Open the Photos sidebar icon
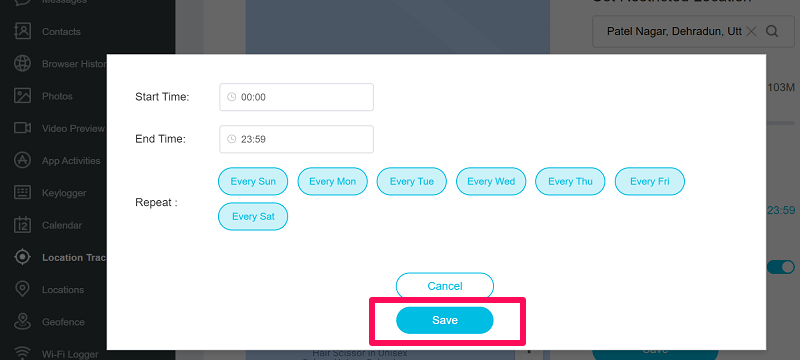The image size is (800, 360). click(22, 96)
